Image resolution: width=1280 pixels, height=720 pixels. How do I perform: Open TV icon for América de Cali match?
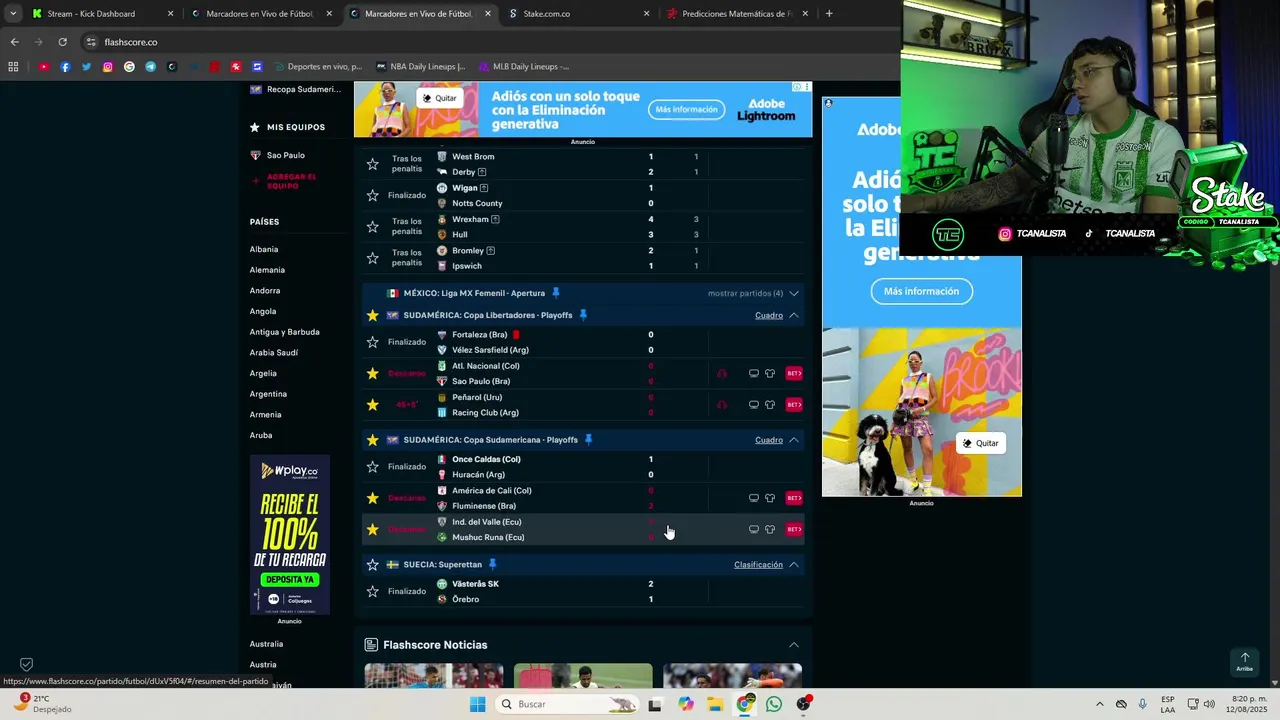click(x=754, y=498)
